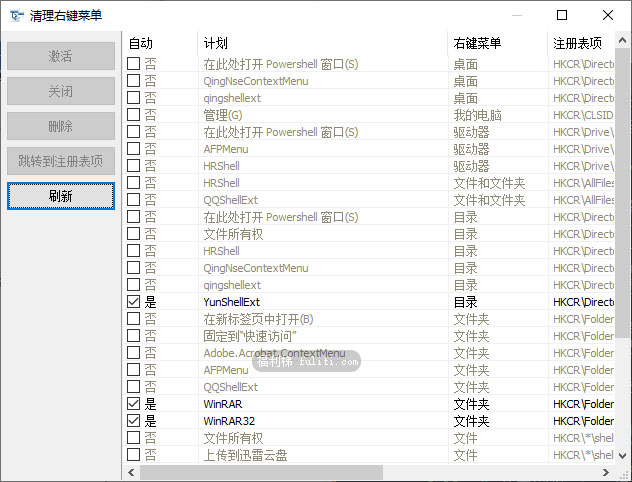Refresh the list with the 刷新 button
The height and width of the screenshot is (482, 632).
point(60,196)
